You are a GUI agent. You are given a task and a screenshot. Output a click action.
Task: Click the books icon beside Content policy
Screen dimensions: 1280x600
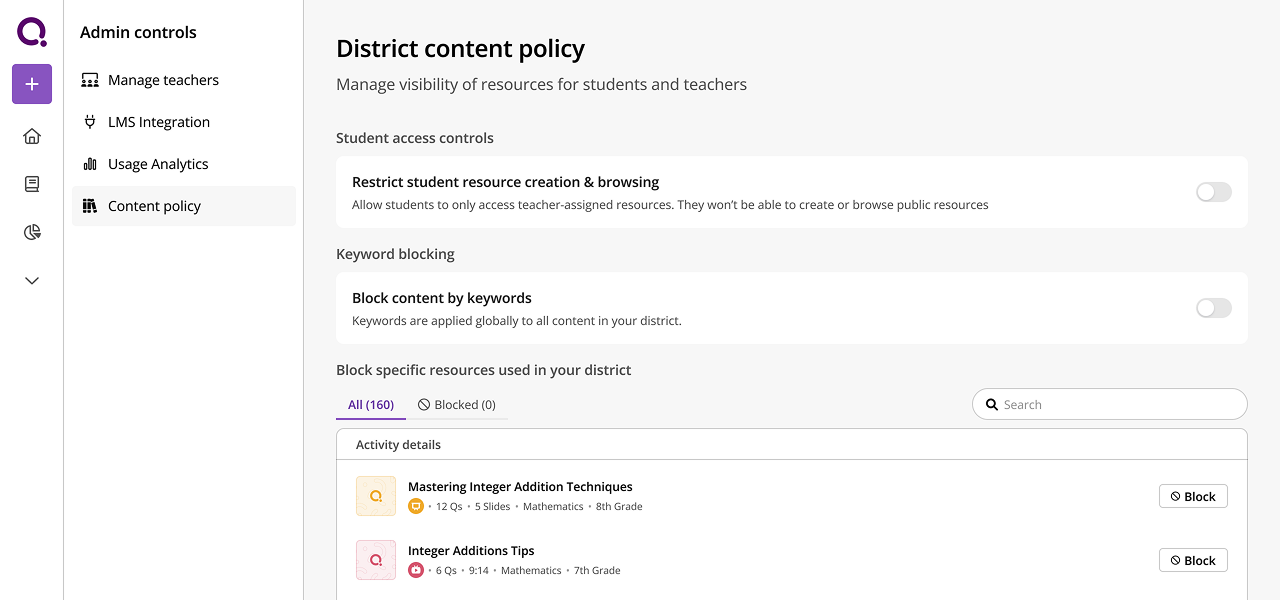click(89, 206)
